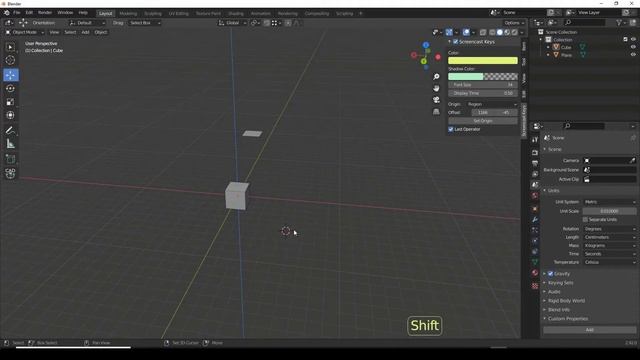Toggle the Gravity checkbox

pyautogui.click(x=550, y=274)
